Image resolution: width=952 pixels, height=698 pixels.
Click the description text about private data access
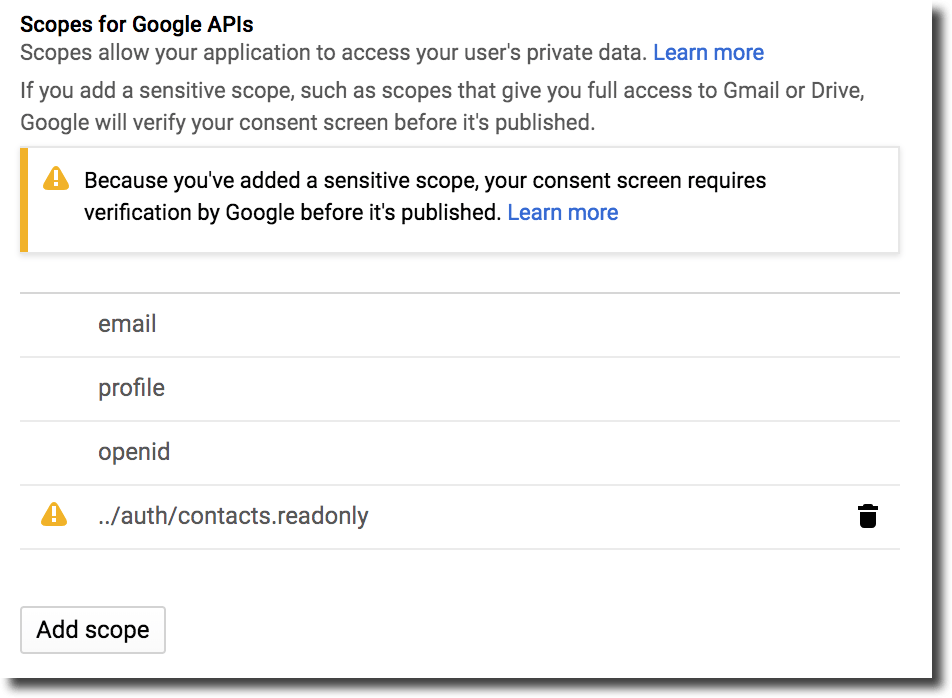click(x=330, y=52)
